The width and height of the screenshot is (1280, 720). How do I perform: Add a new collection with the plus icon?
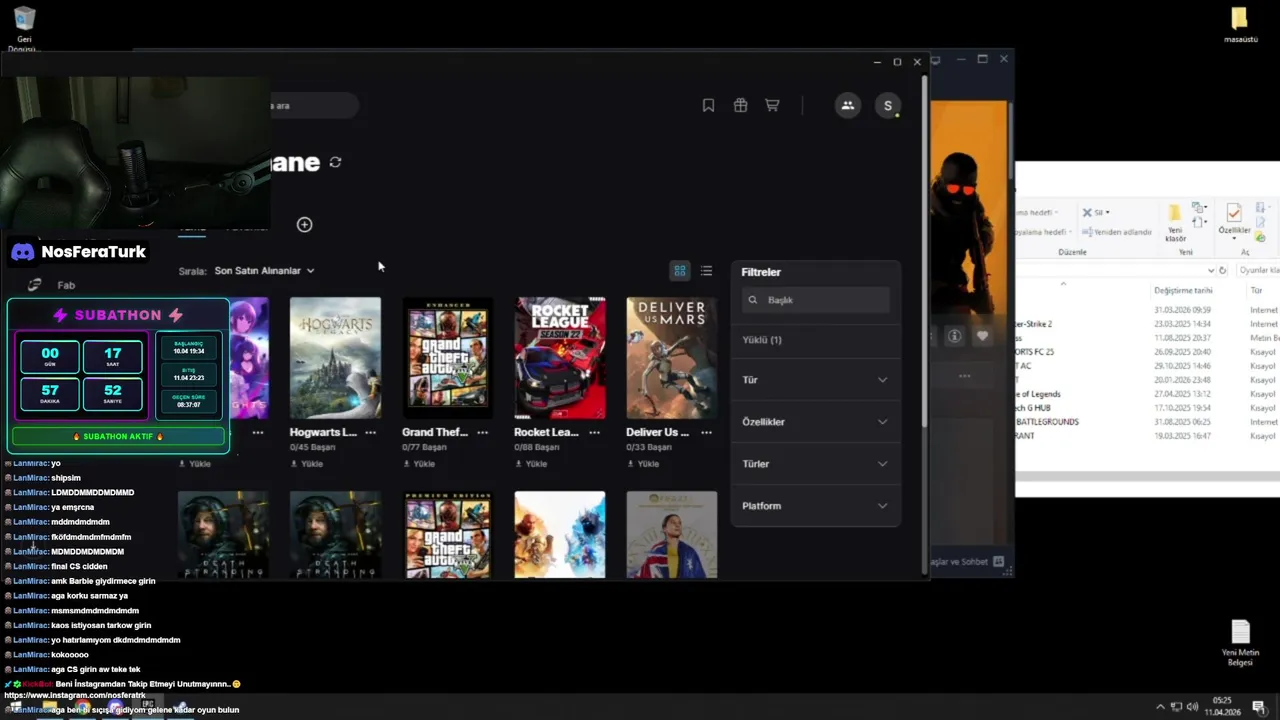(x=304, y=224)
